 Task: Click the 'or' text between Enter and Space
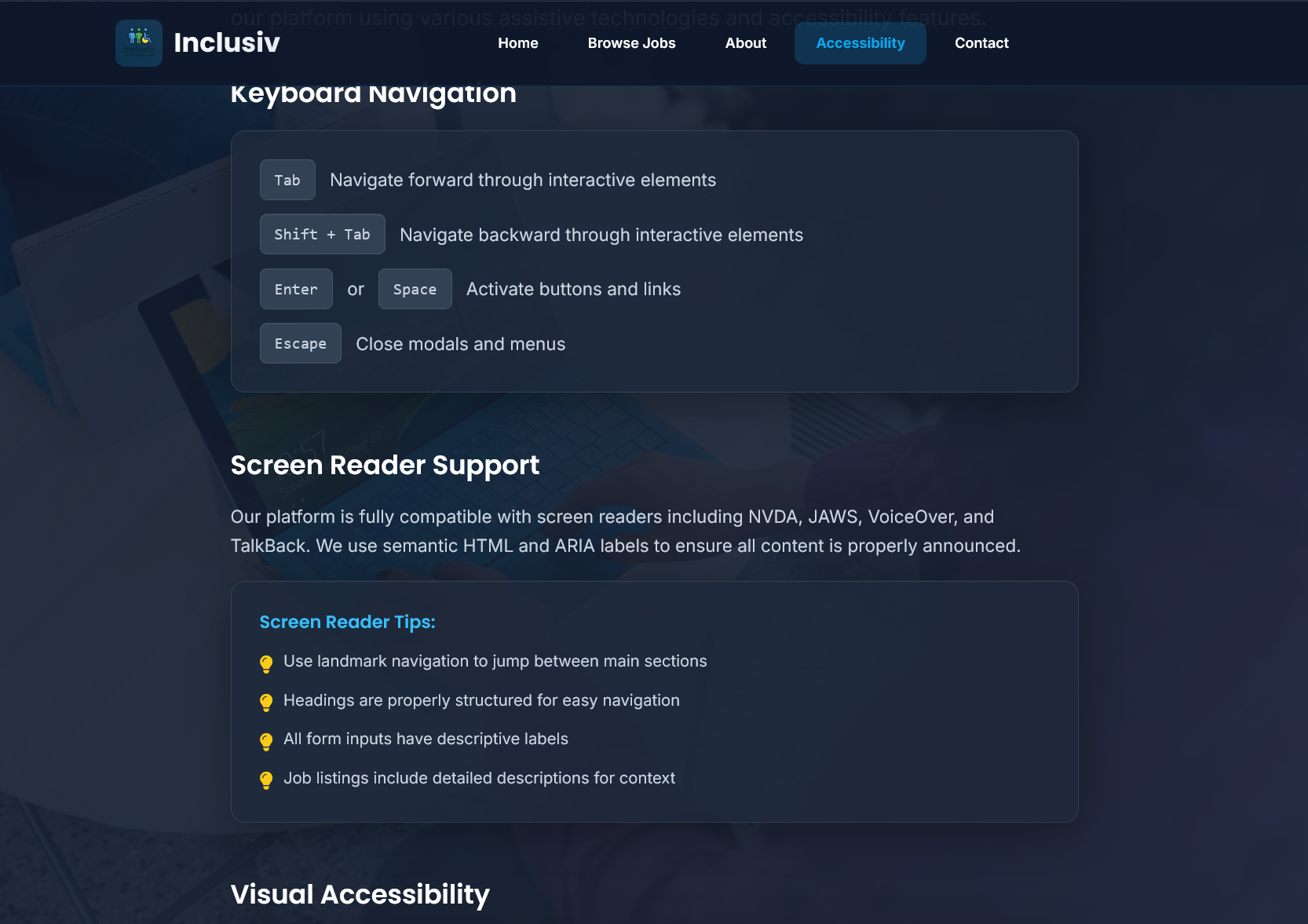[356, 290]
